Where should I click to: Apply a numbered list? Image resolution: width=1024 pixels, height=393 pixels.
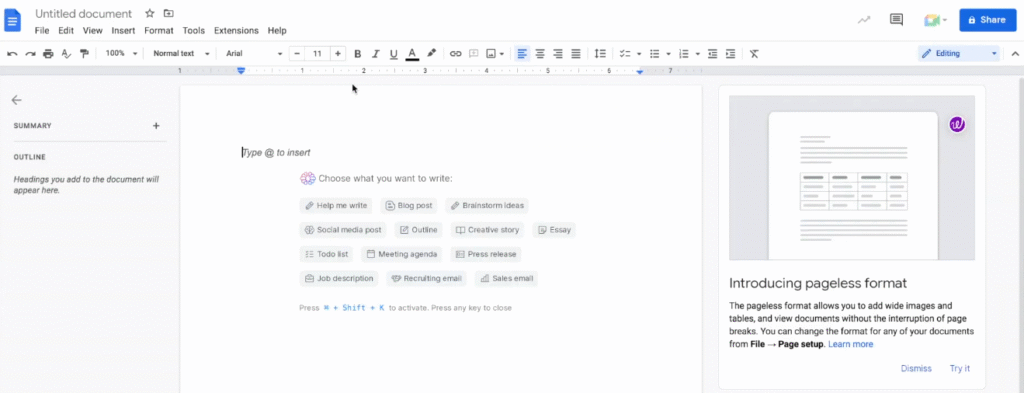click(684, 54)
